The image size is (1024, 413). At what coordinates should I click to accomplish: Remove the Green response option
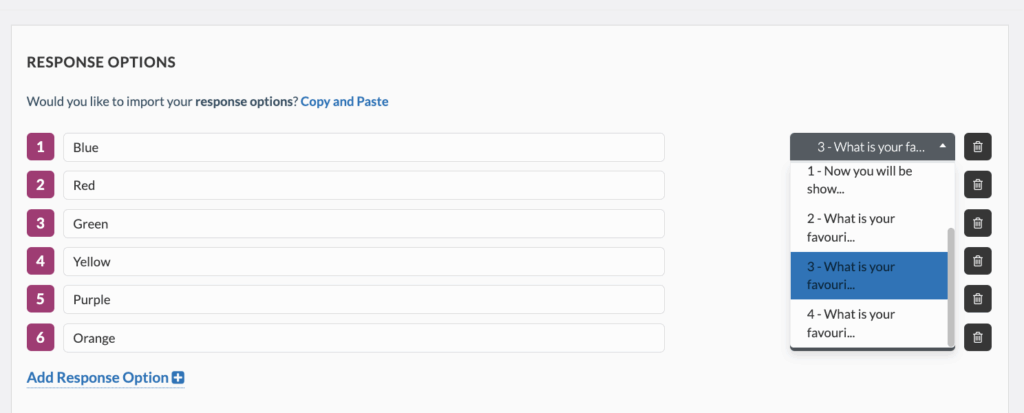(x=977, y=223)
